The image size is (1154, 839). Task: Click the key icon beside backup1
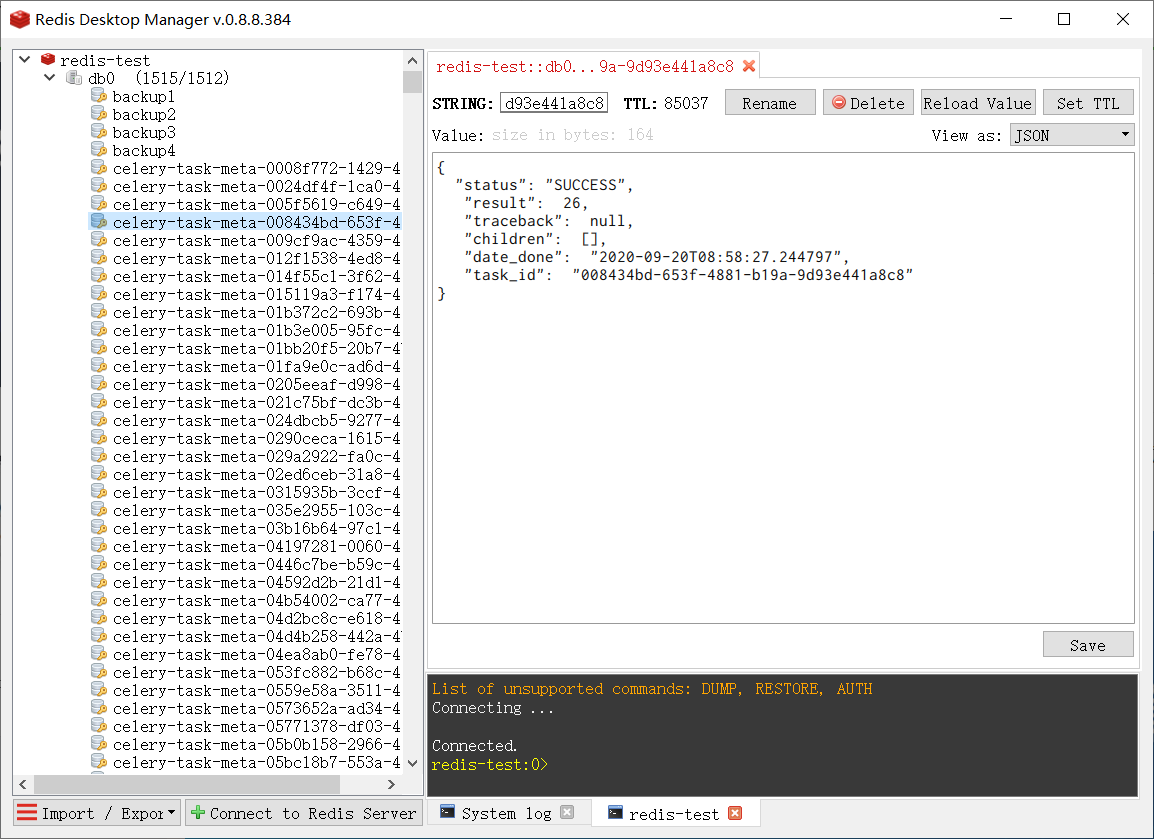pos(98,96)
